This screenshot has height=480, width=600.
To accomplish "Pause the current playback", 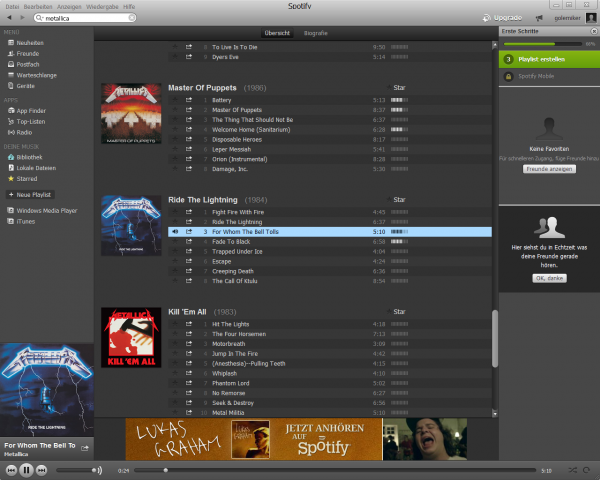I will tap(26, 470).
